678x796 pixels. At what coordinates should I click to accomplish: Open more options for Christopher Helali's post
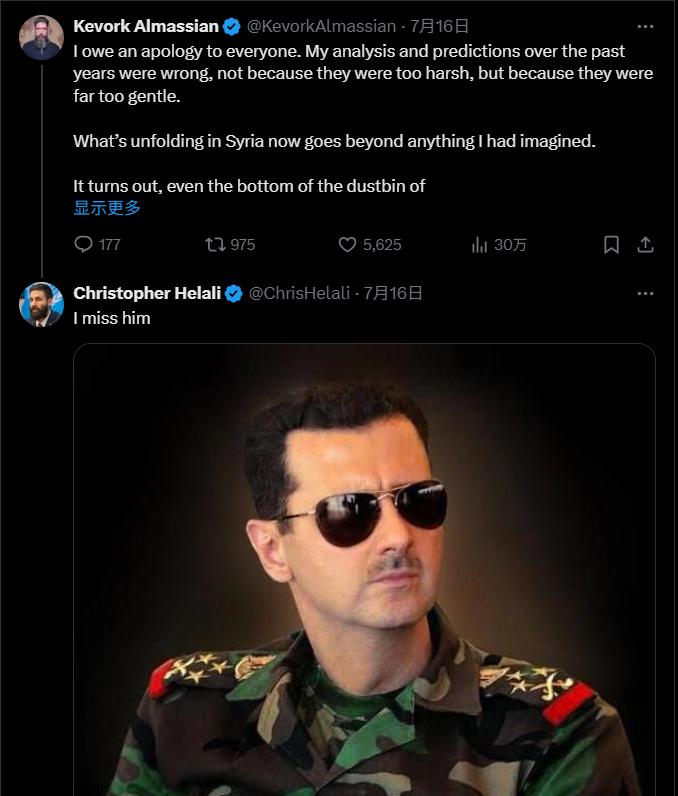point(645,293)
